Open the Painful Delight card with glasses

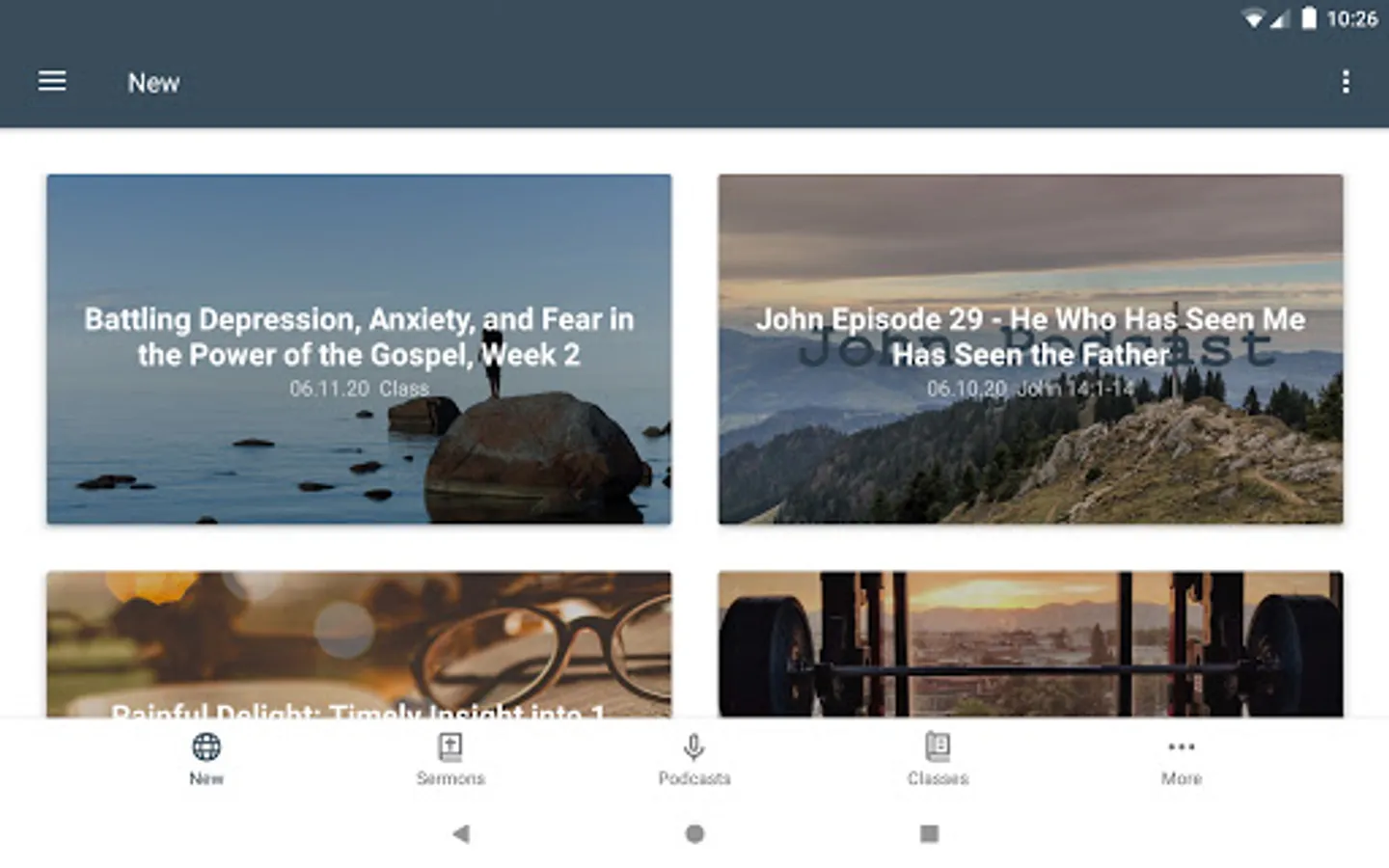pos(359,644)
